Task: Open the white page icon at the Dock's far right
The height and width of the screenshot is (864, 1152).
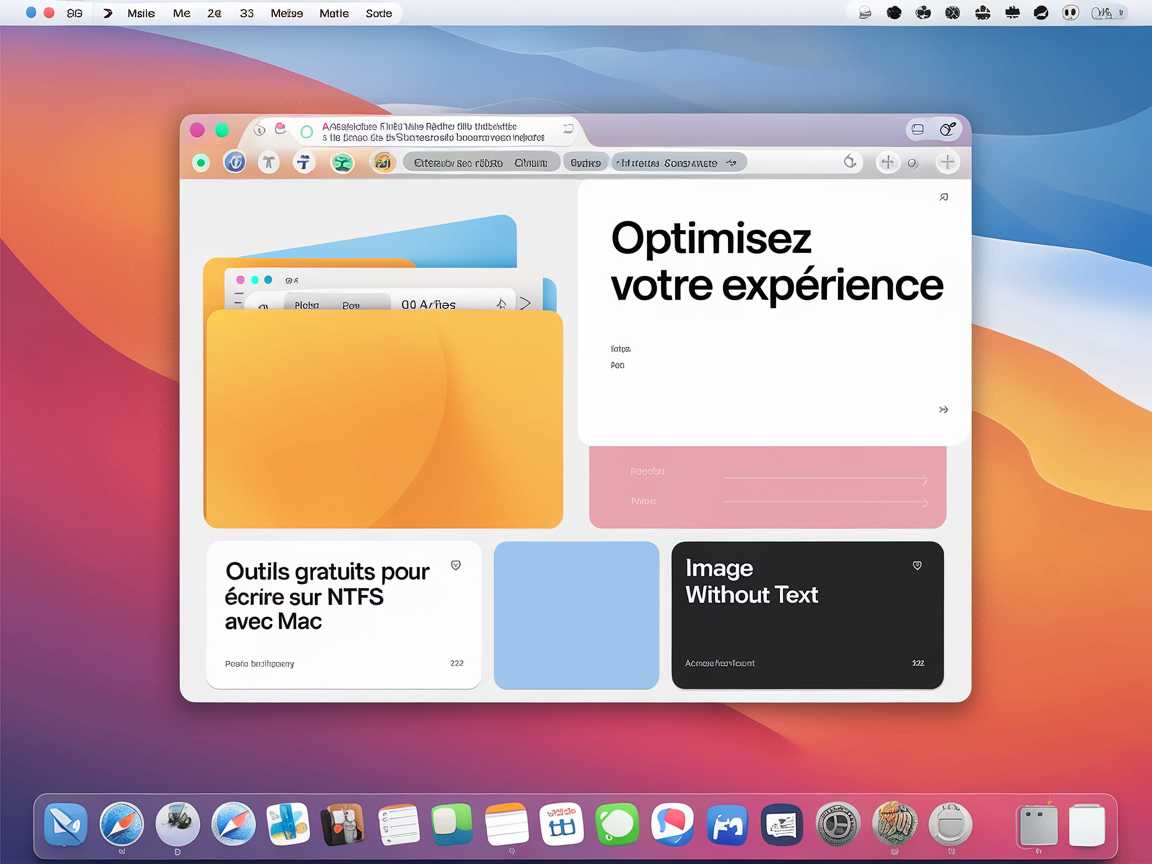Action: click(1087, 826)
